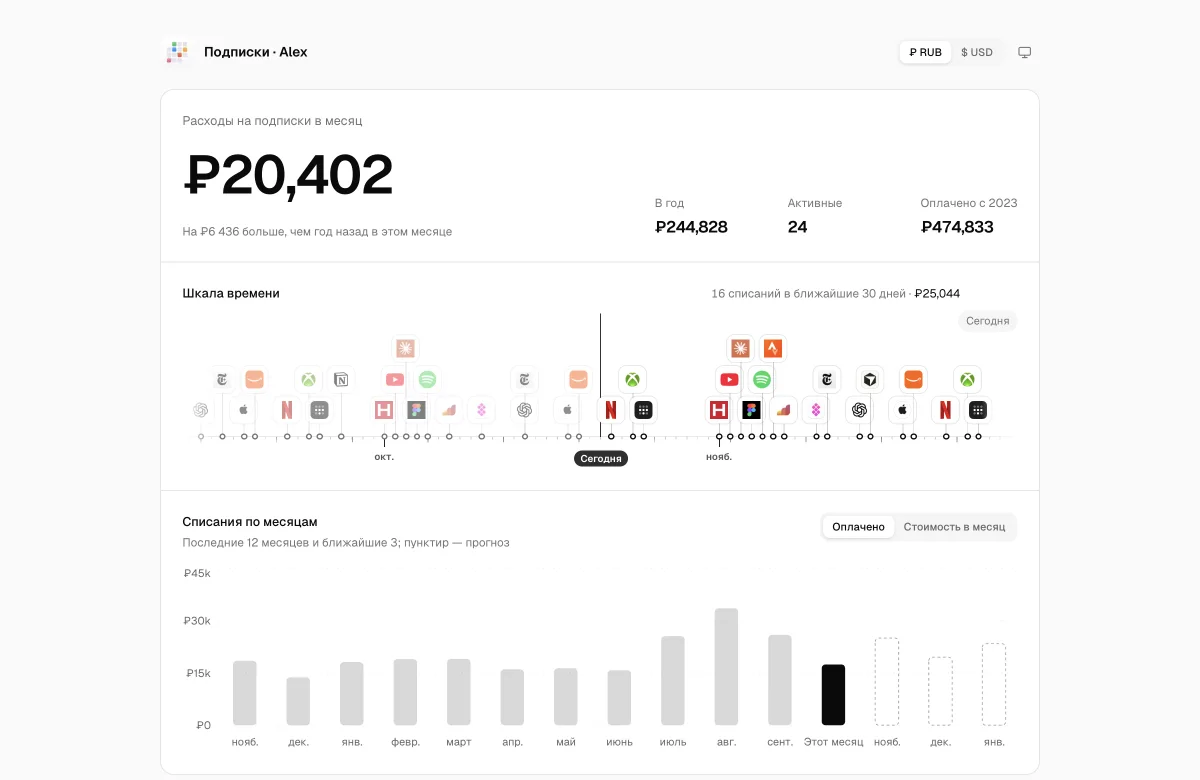
Task: Open the black cube subscription icon
Action: tap(870, 380)
